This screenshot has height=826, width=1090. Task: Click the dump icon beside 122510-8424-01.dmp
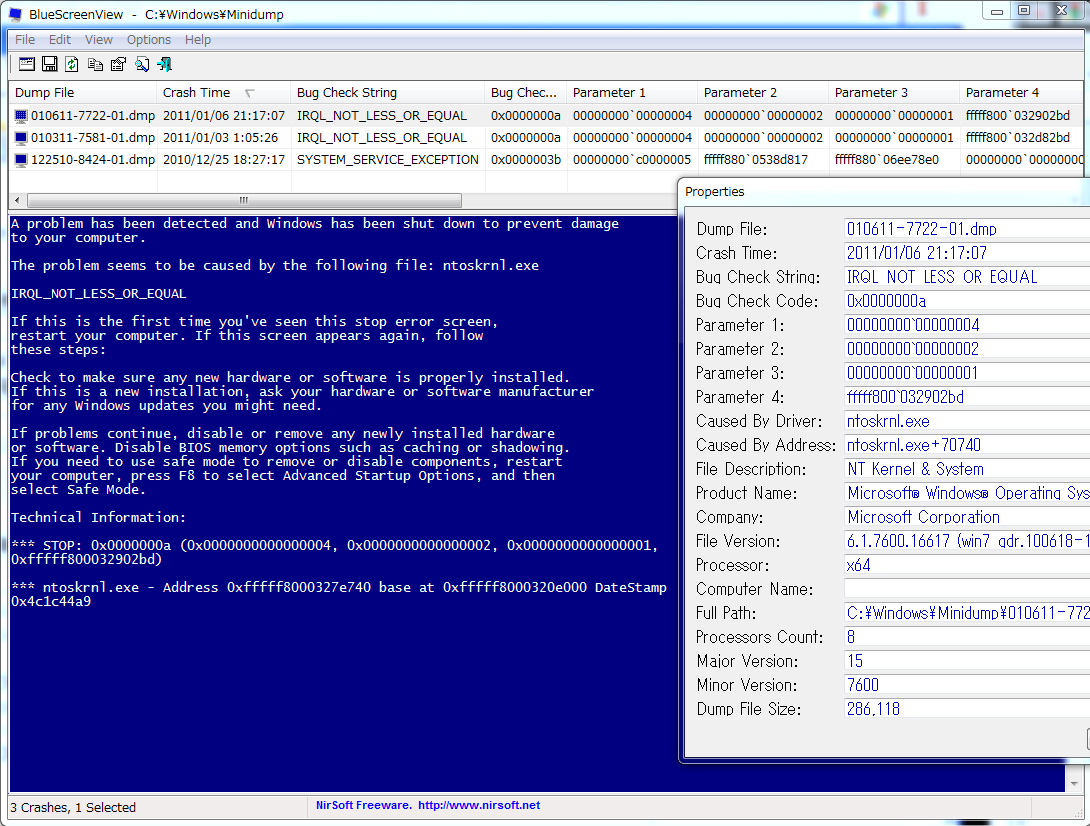click(21, 160)
